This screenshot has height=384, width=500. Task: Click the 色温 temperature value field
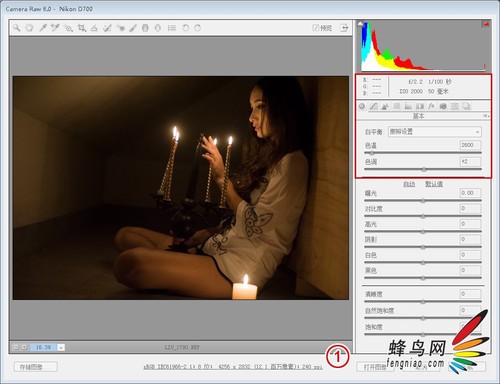point(470,145)
